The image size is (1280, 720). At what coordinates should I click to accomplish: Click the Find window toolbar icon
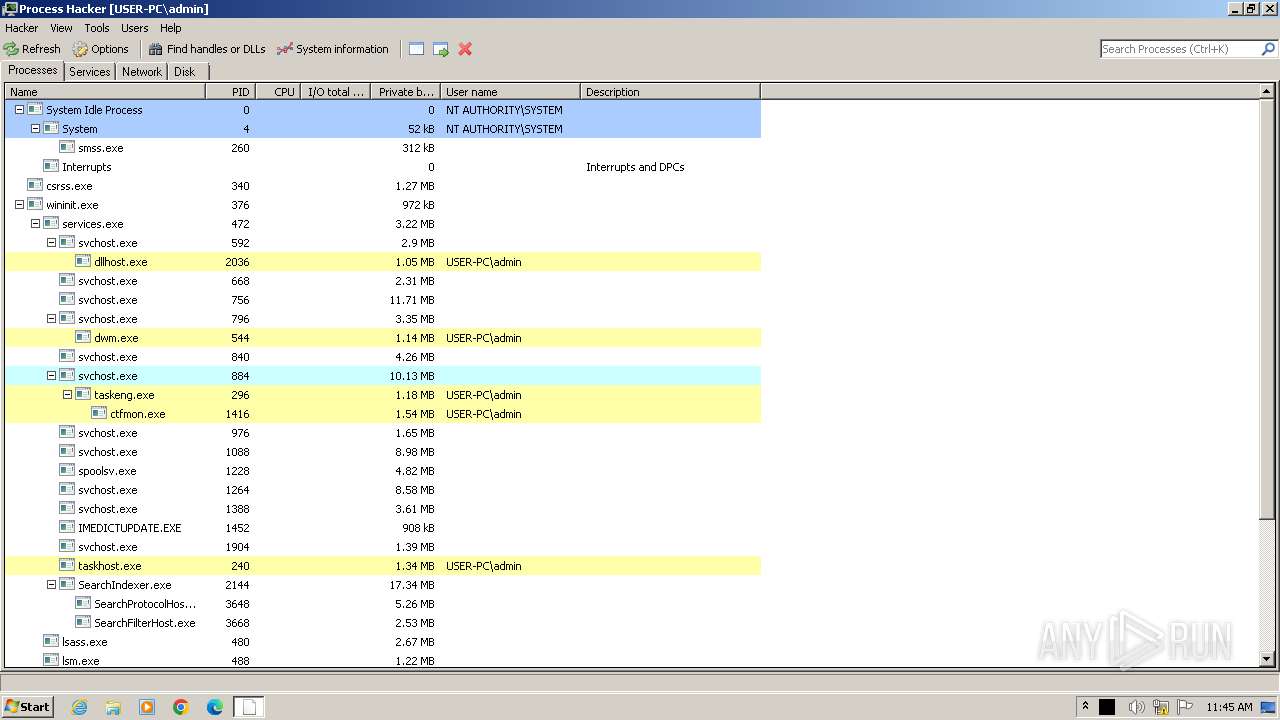tap(417, 49)
